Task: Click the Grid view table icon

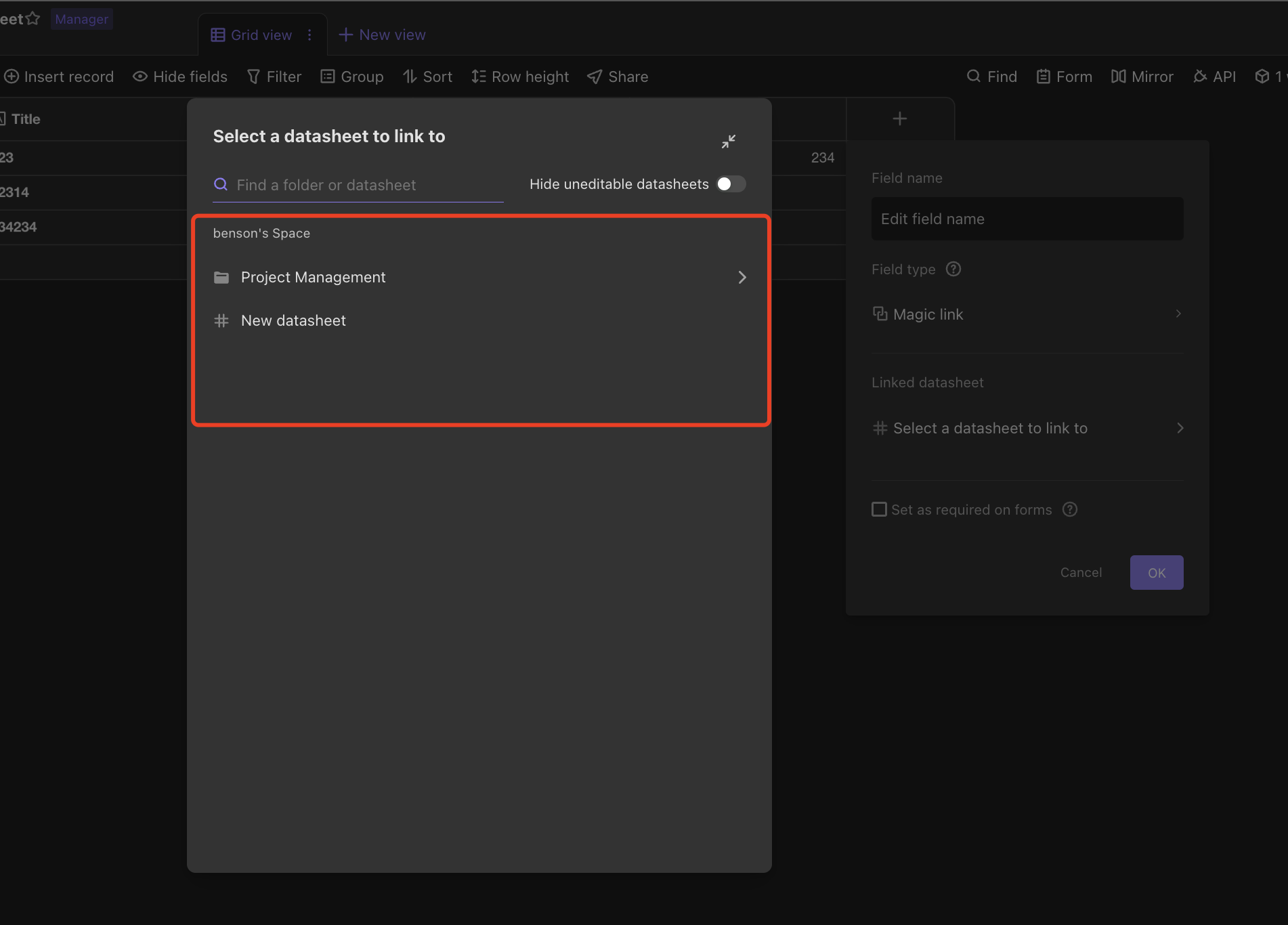Action: click(218, 35)
